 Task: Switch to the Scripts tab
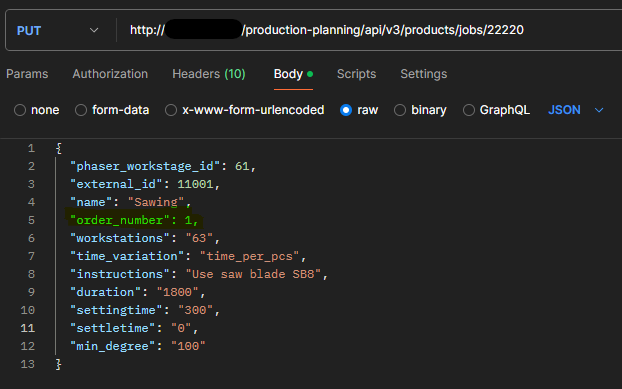pyautogui.click(x=356, y=74)
